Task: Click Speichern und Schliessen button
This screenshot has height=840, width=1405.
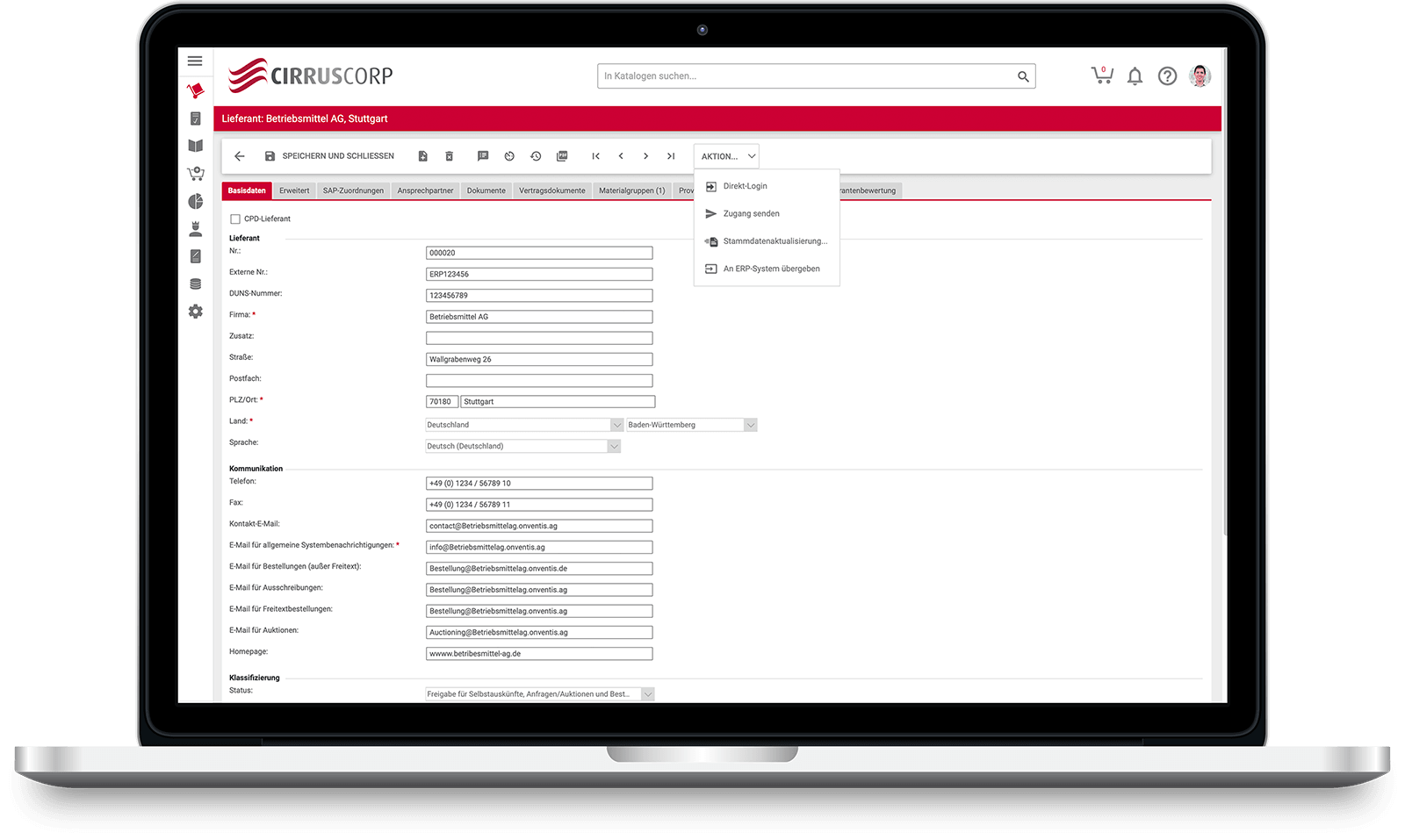Action: click(329, 156)
